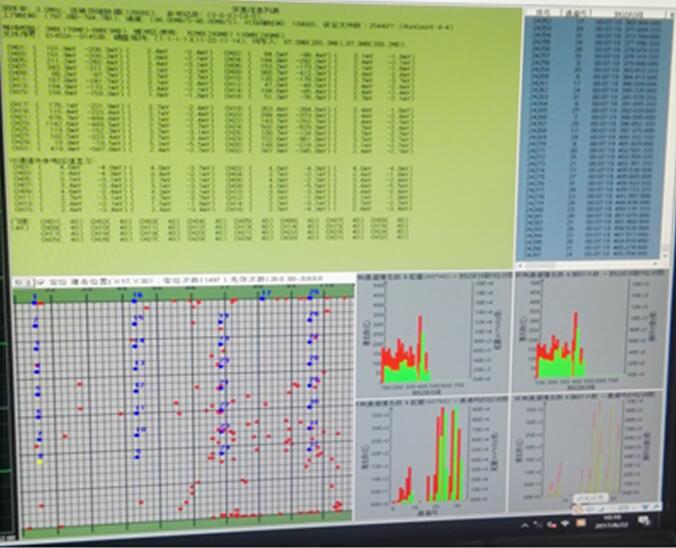The width and height of the screenshot is (676, 548).
Task: Click the tray icon with red badge
Action: 551,525
